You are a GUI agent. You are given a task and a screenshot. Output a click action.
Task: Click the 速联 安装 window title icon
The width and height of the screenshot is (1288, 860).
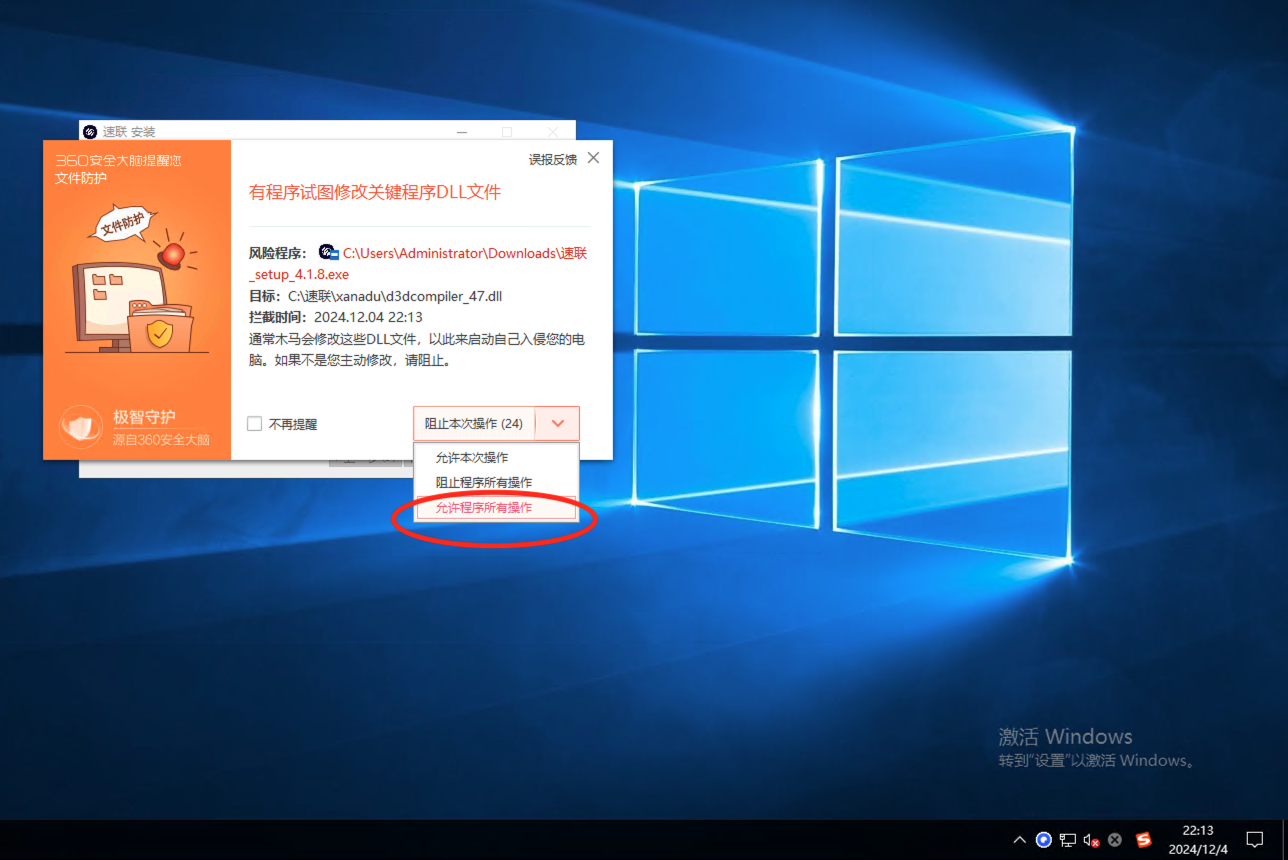coord(90,132)
